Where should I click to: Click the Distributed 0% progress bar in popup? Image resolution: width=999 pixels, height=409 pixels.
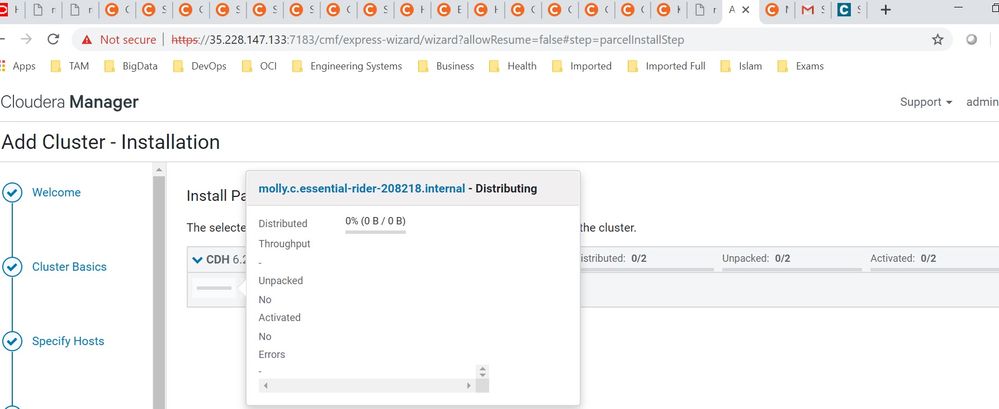click(375, 232)
